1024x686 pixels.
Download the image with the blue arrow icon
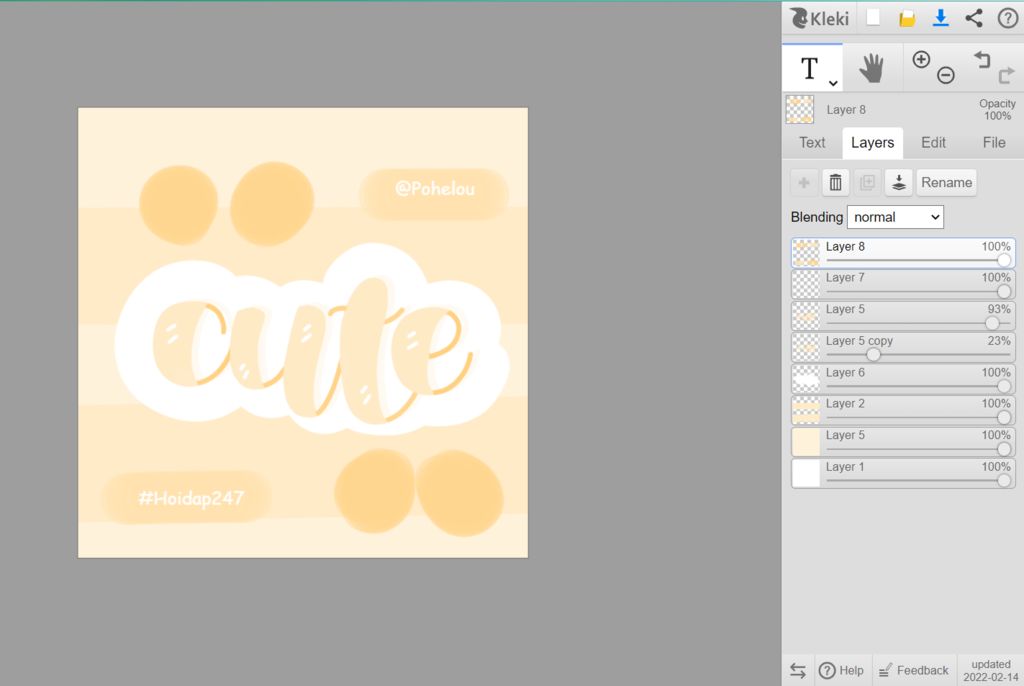940,18
